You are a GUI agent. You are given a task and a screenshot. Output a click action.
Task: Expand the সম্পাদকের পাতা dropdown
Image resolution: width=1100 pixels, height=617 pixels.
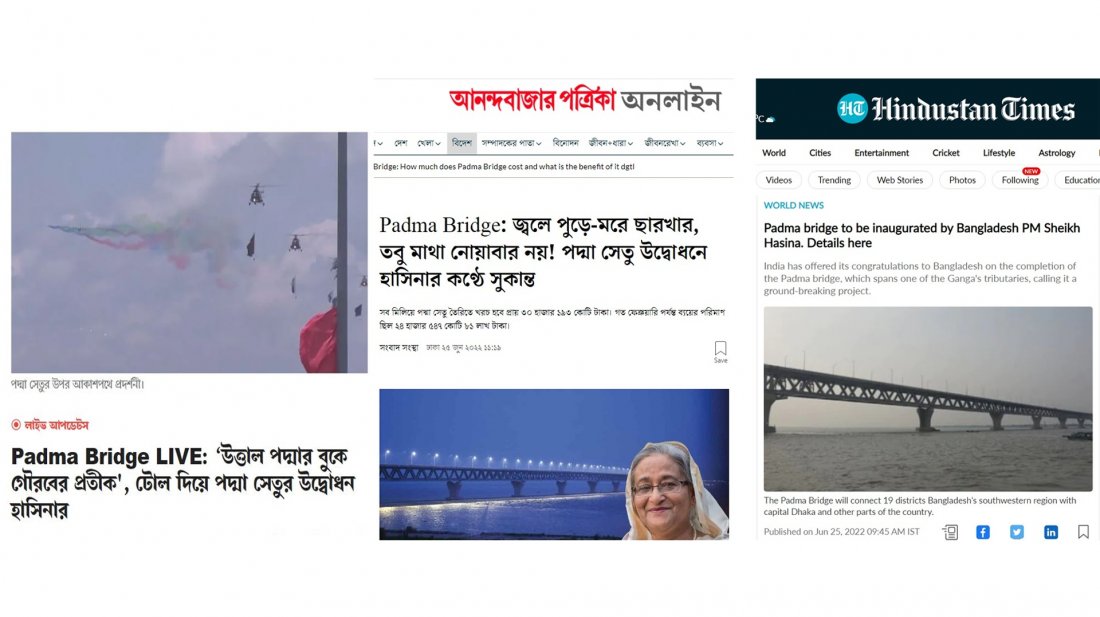click(511, 143)
